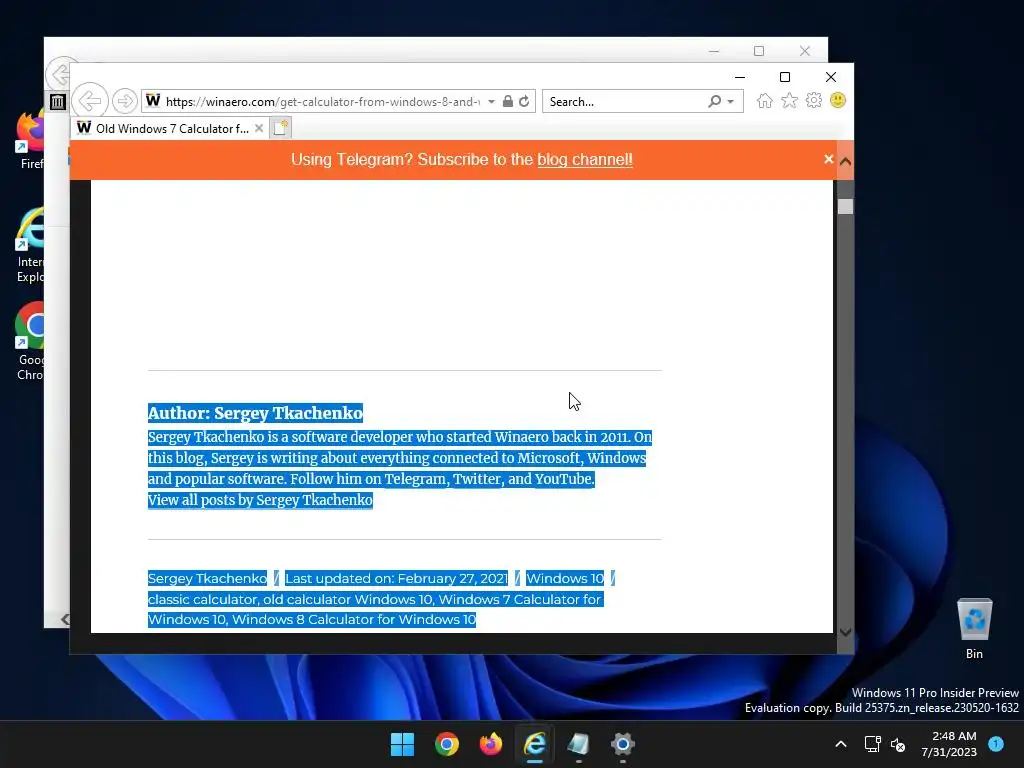The image size is (1024, 768).
Task: Show the security lock report icon
Action: pyautogui.click(x=507, y=101)
